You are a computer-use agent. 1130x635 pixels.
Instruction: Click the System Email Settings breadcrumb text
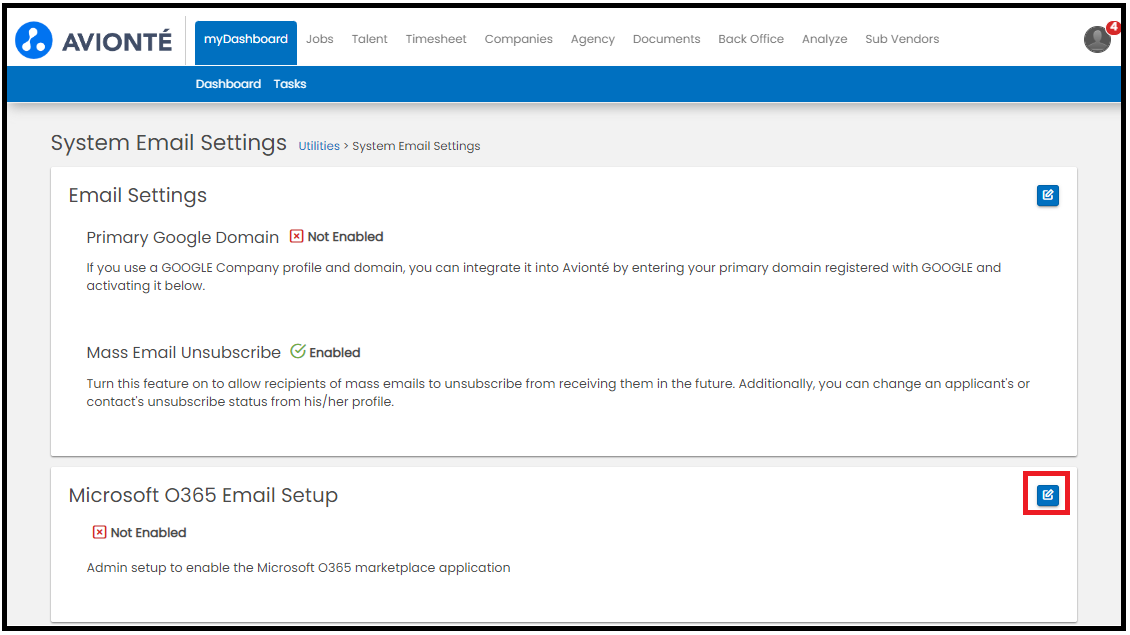pyautogui.click(x=416, y=146)
